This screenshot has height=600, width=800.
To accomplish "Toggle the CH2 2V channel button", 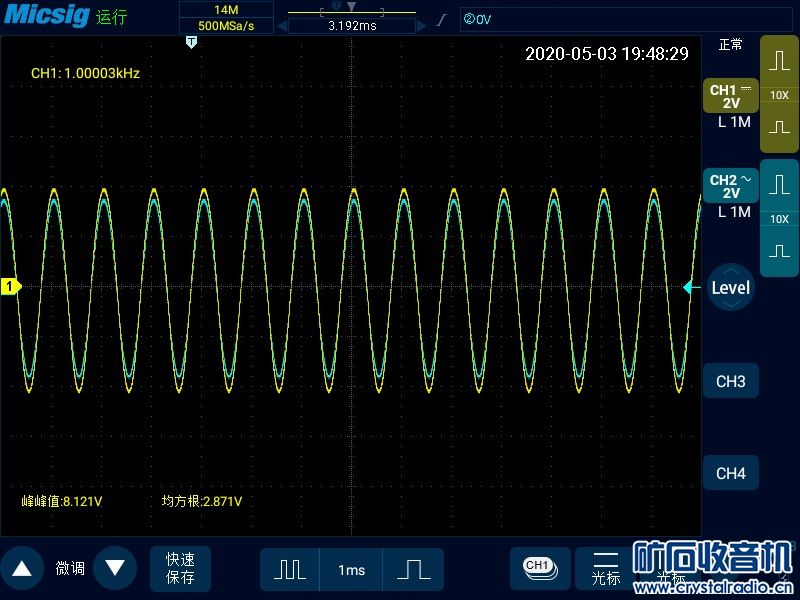I will pyautogui.click(x=730, y=186).
